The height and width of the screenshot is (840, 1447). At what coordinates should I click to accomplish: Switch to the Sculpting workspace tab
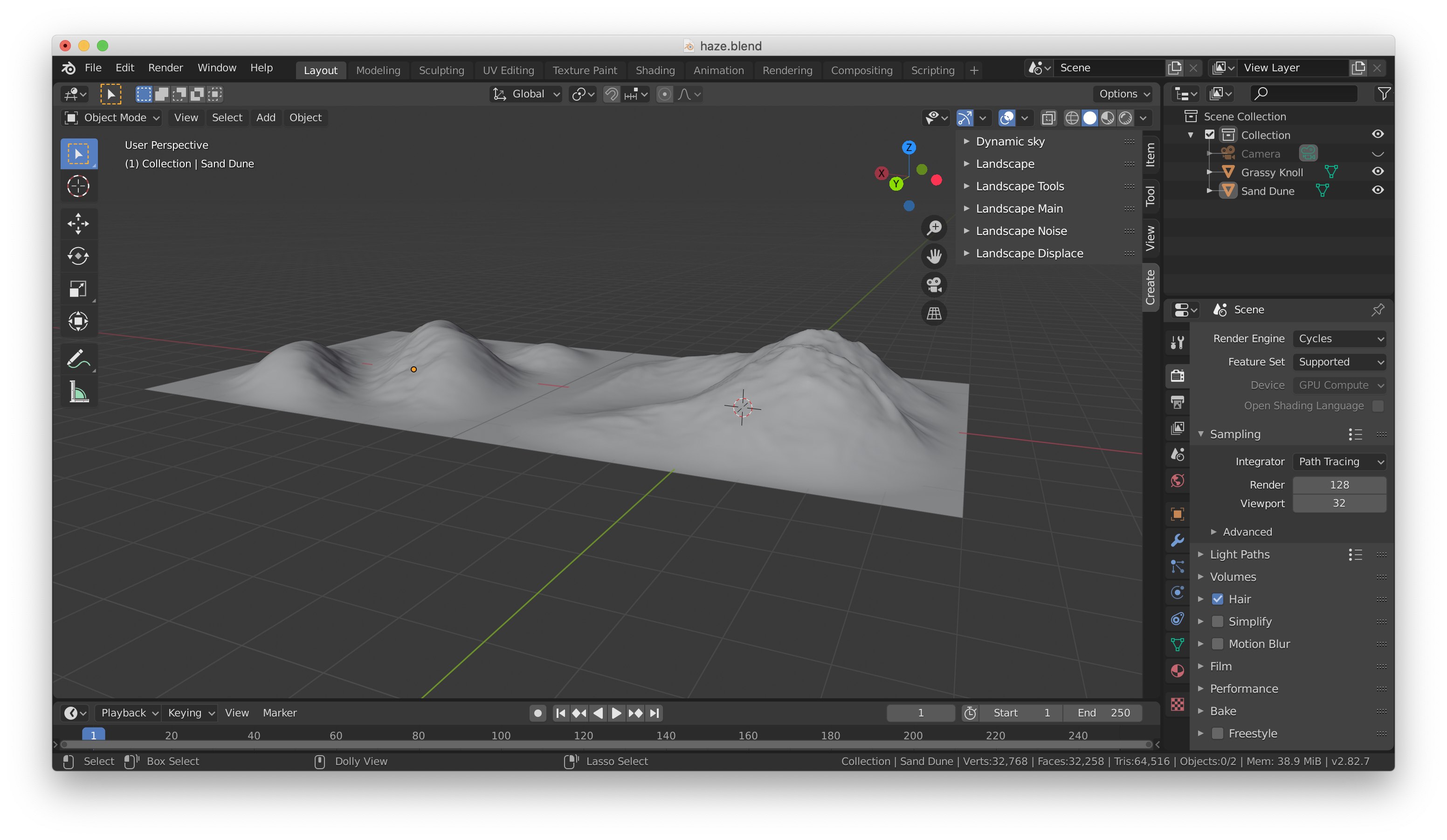[x=441, y=70]
